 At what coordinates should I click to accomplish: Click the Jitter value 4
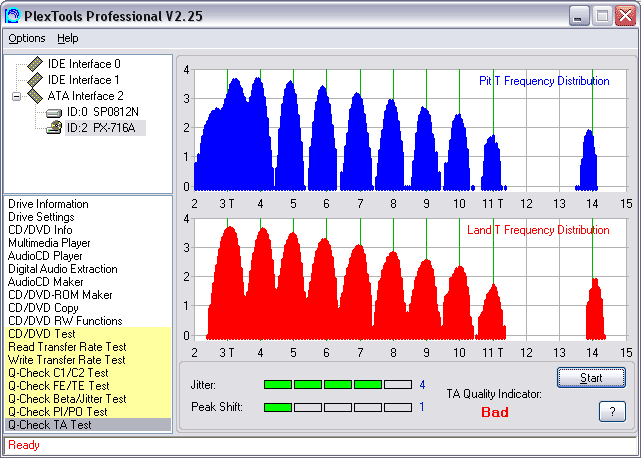pos(422,384)
